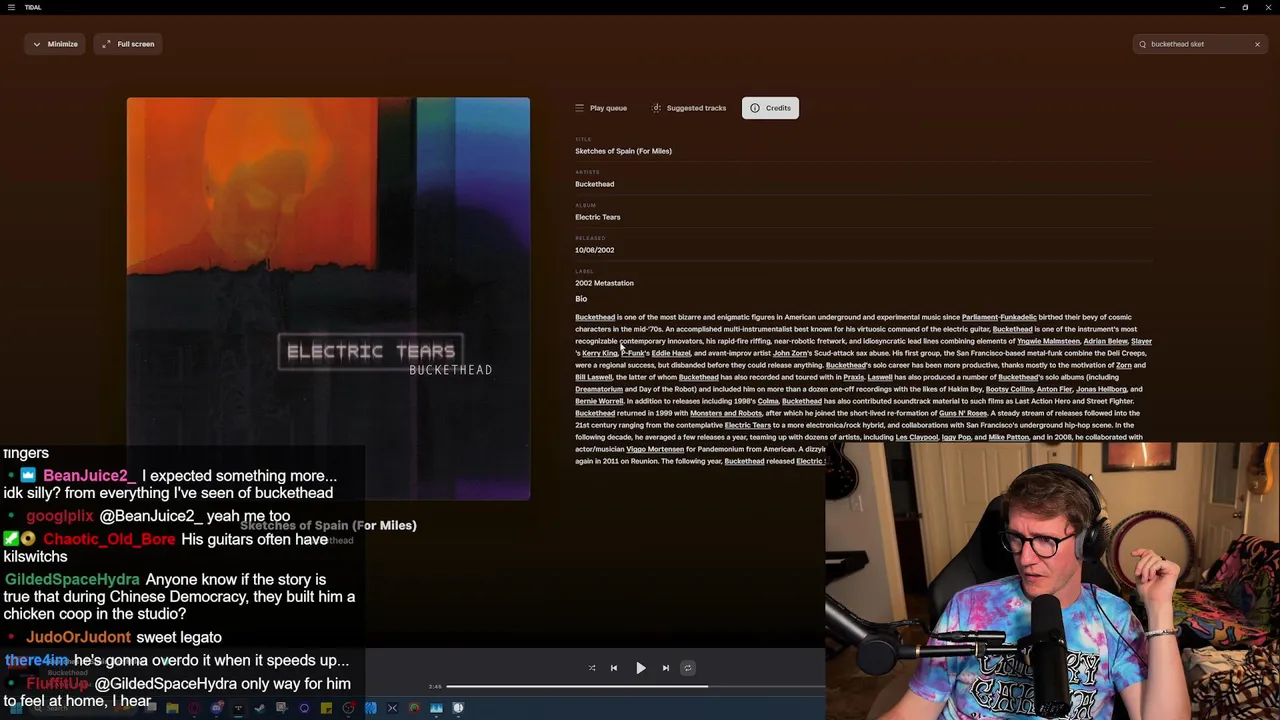Open the Bernie Worrell link
This screenshot has height=720, width=1280.
point(599,401)
